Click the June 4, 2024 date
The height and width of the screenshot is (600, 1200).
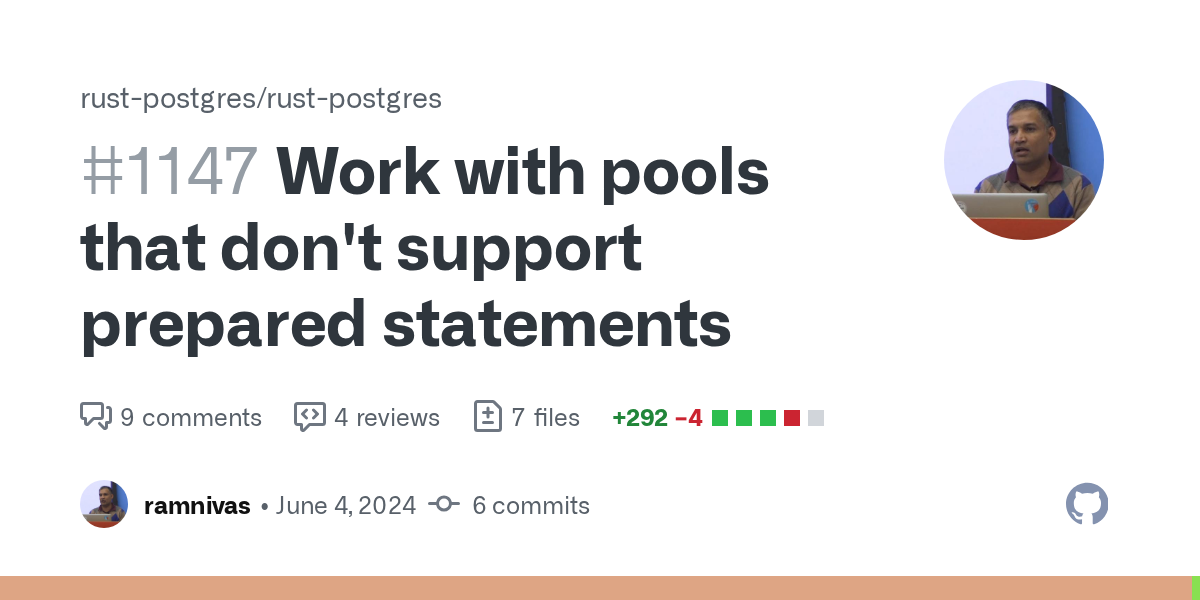tap(346, 506)
